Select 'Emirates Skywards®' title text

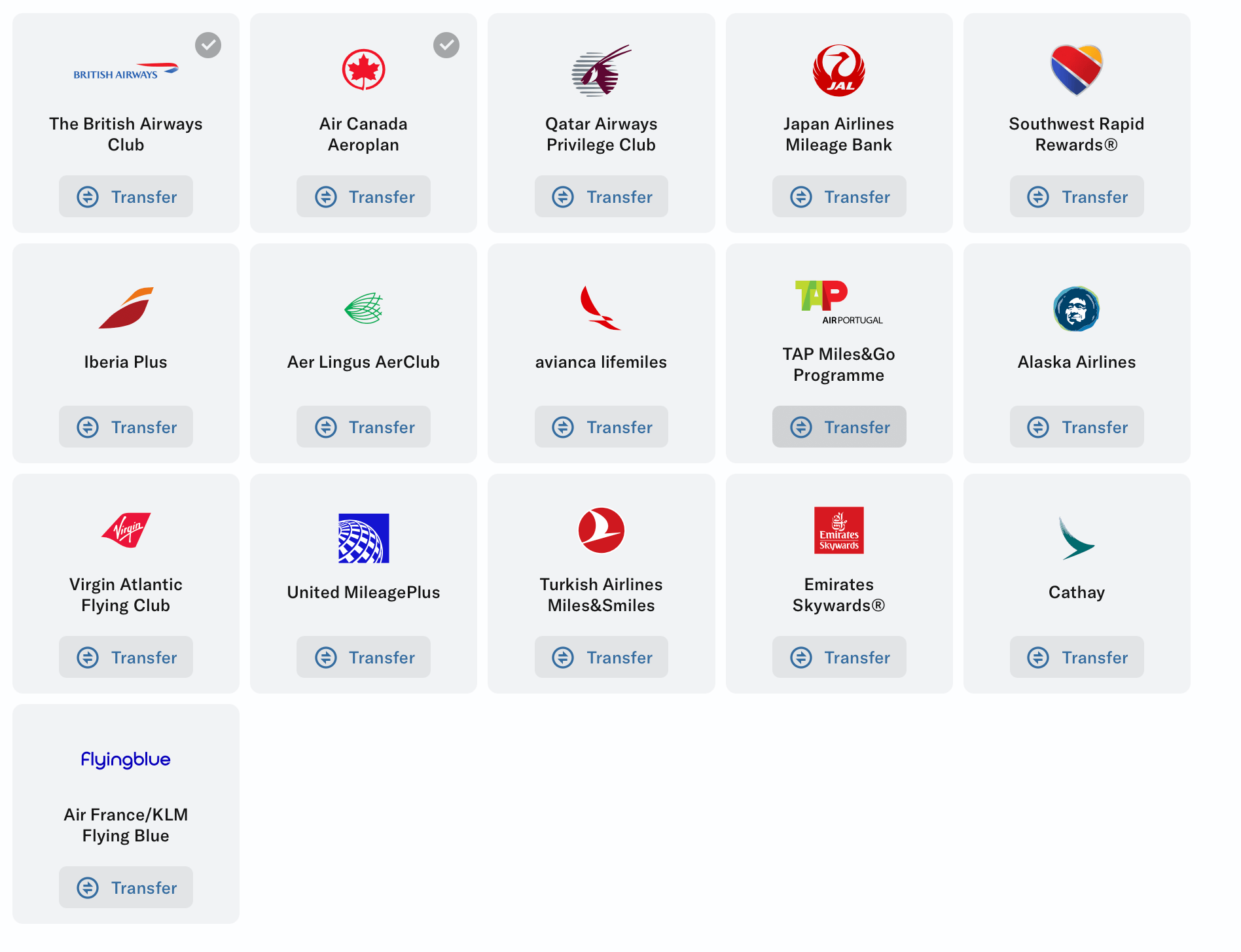[838, 595]
